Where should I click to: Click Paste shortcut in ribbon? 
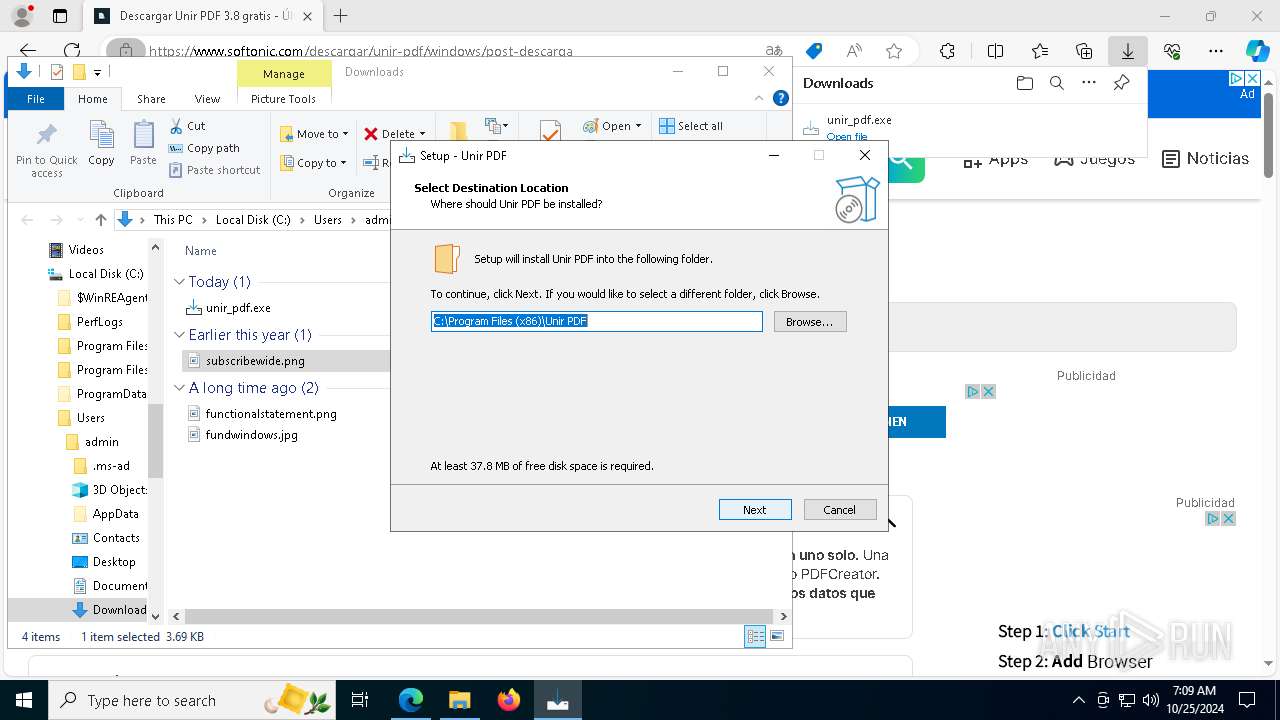(x=215, y=170)
